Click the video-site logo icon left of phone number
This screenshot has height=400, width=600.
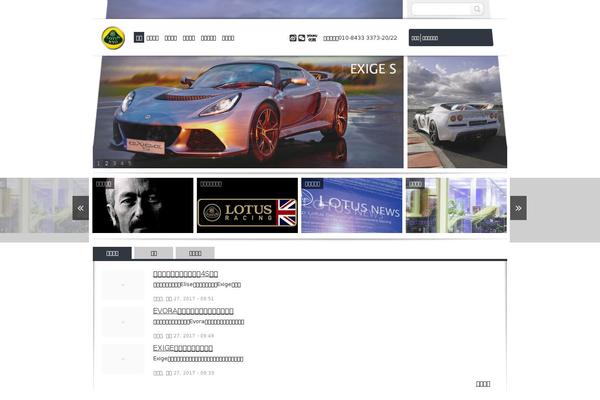[x=312, y=38]
